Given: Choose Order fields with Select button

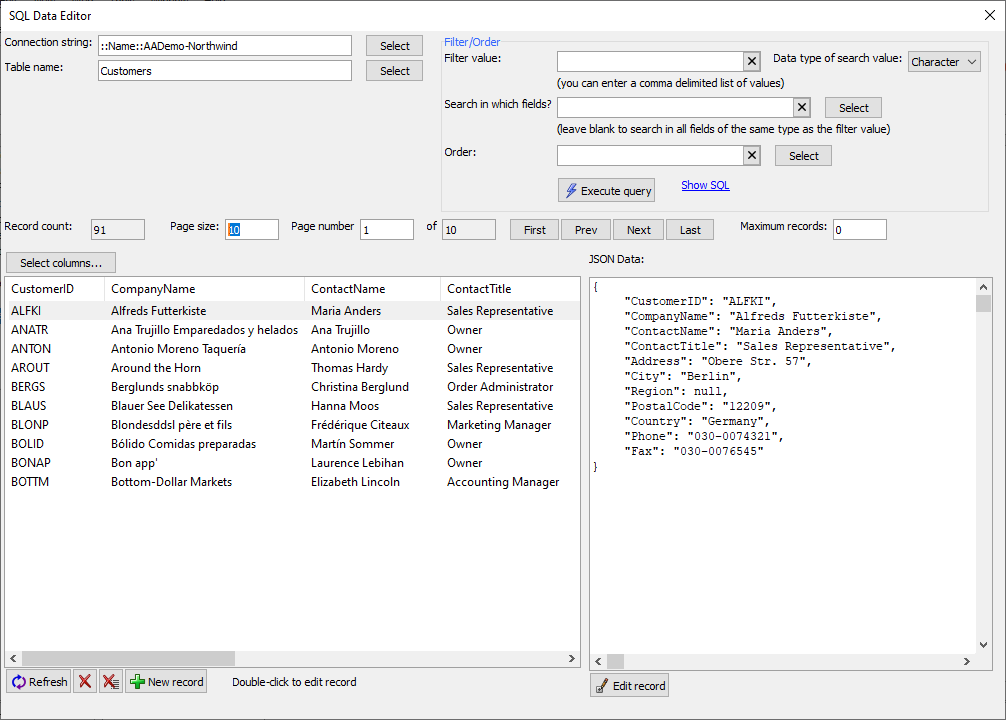Looking at the screenshot, I should click(x=803, y=156).
